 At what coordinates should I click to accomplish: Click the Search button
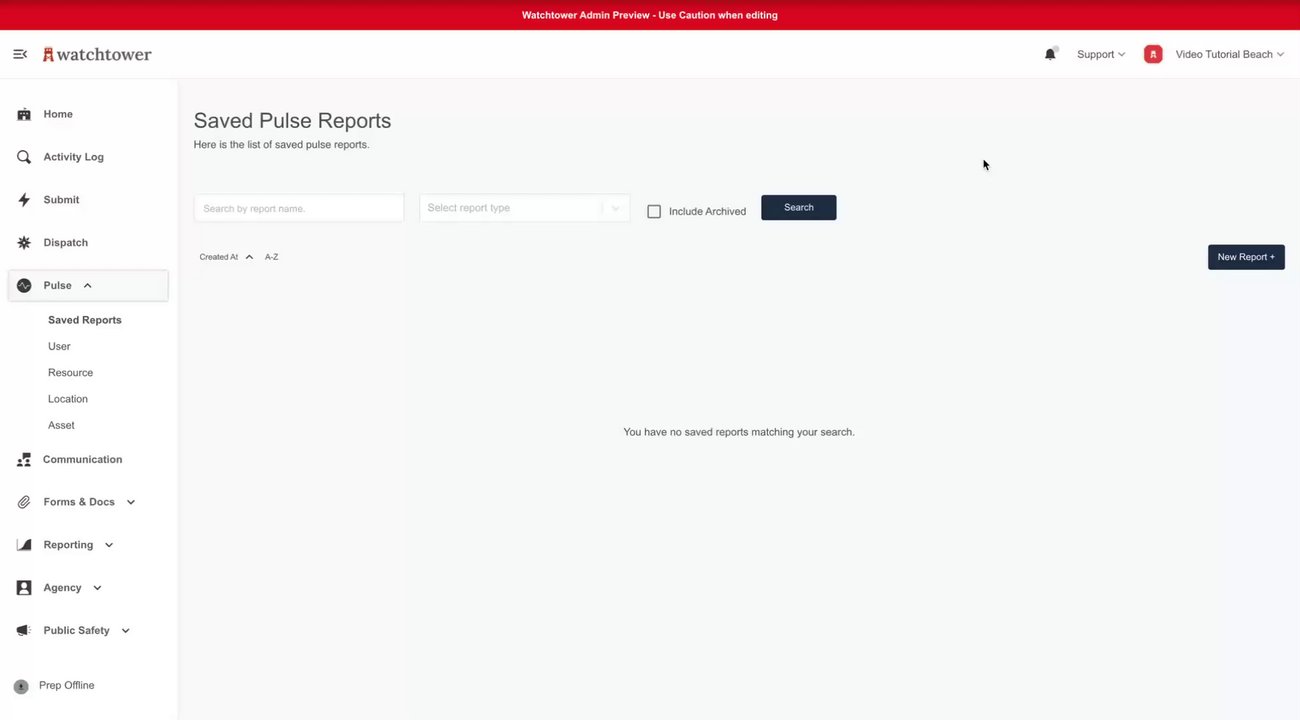tap(799, 207)
